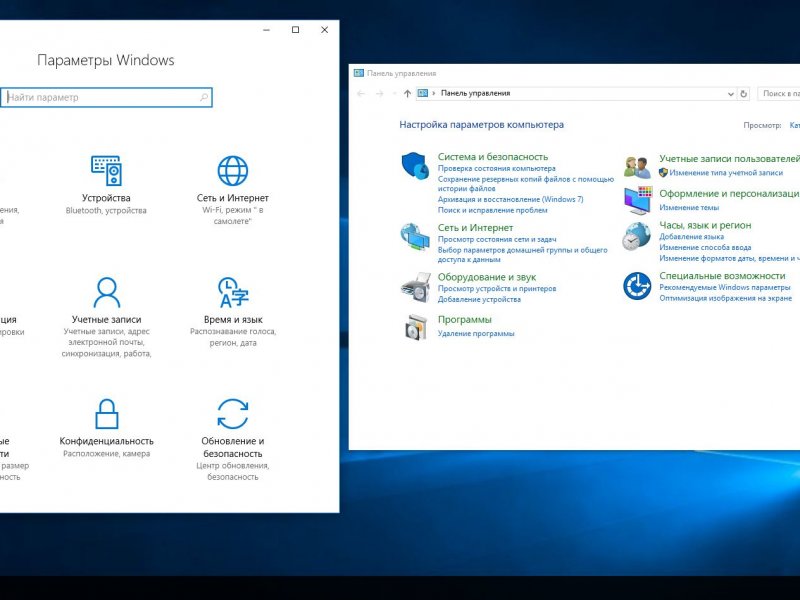Open the Время и язык icon
Viewport: 800px width, 600px height.
coord(233,292)
